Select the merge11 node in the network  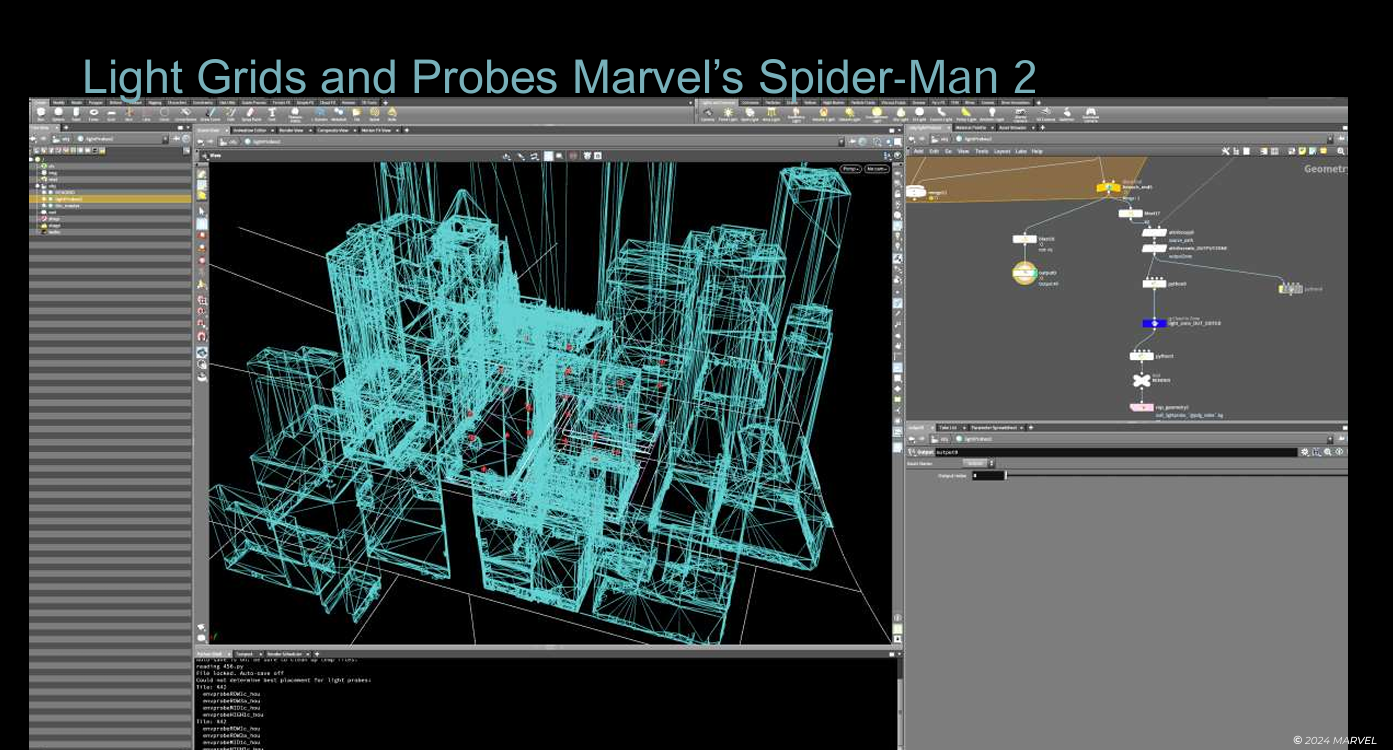point(915,191)
